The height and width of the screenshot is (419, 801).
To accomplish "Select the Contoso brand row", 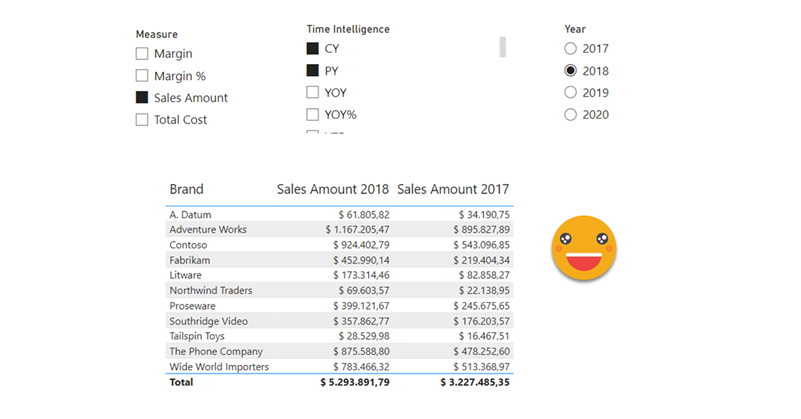I will (191, 244).
